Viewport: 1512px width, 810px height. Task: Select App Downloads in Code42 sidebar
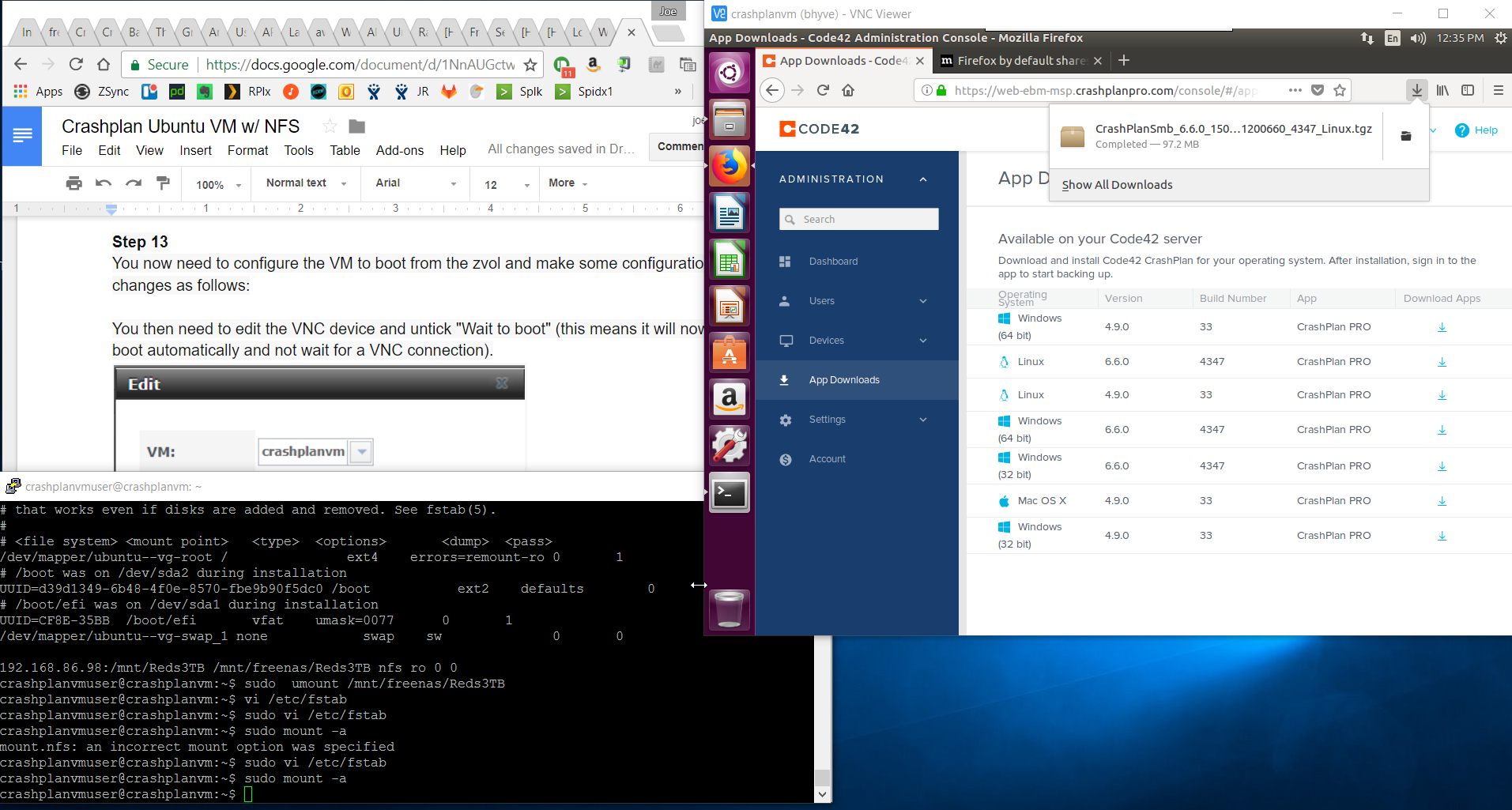click(857, 380)
